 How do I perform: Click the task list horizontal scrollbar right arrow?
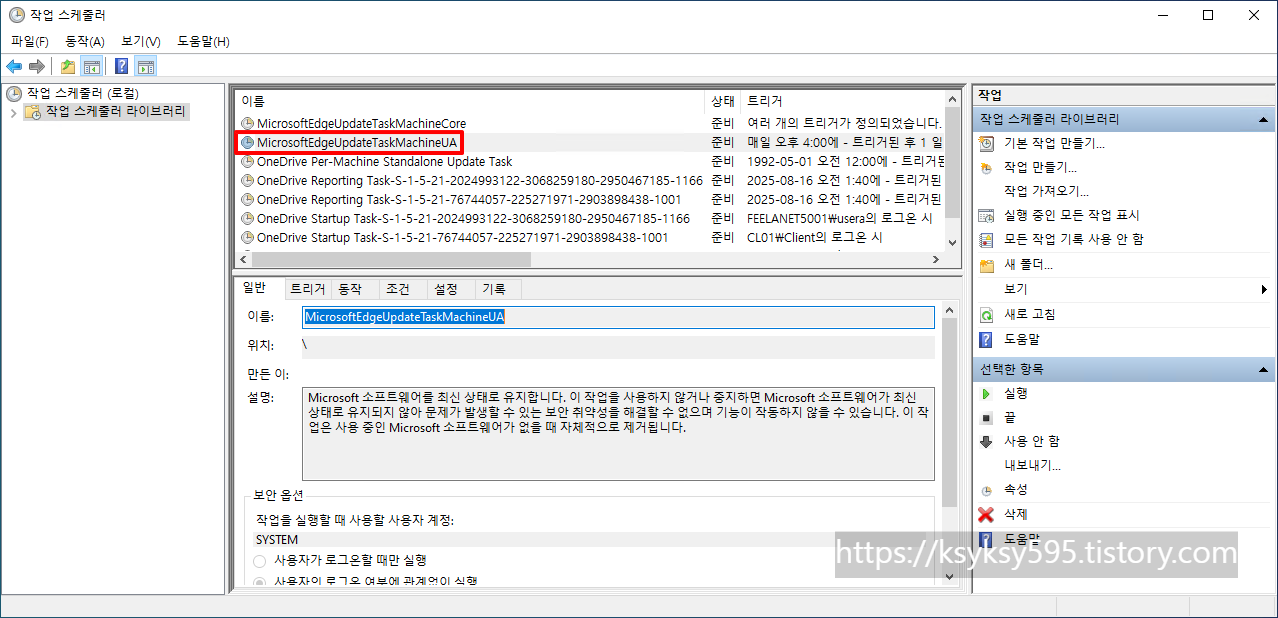pos(936,259)
